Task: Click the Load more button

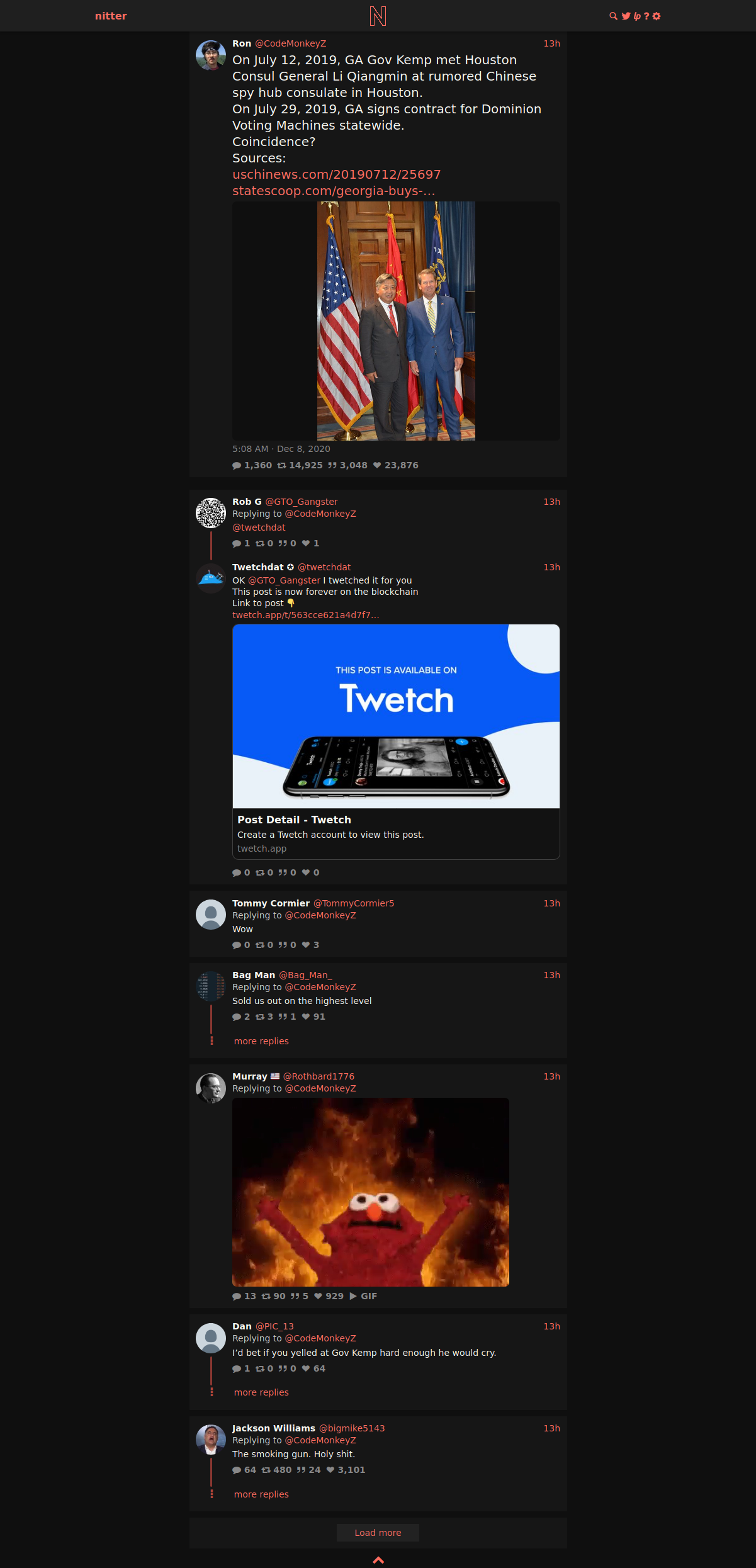Action: tap(378, 1533)
